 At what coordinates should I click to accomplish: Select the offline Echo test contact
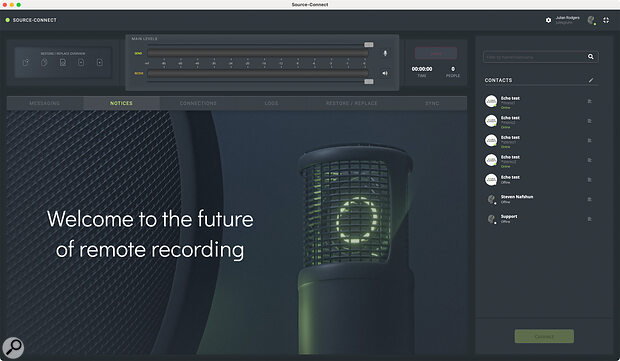coord(540,180)
